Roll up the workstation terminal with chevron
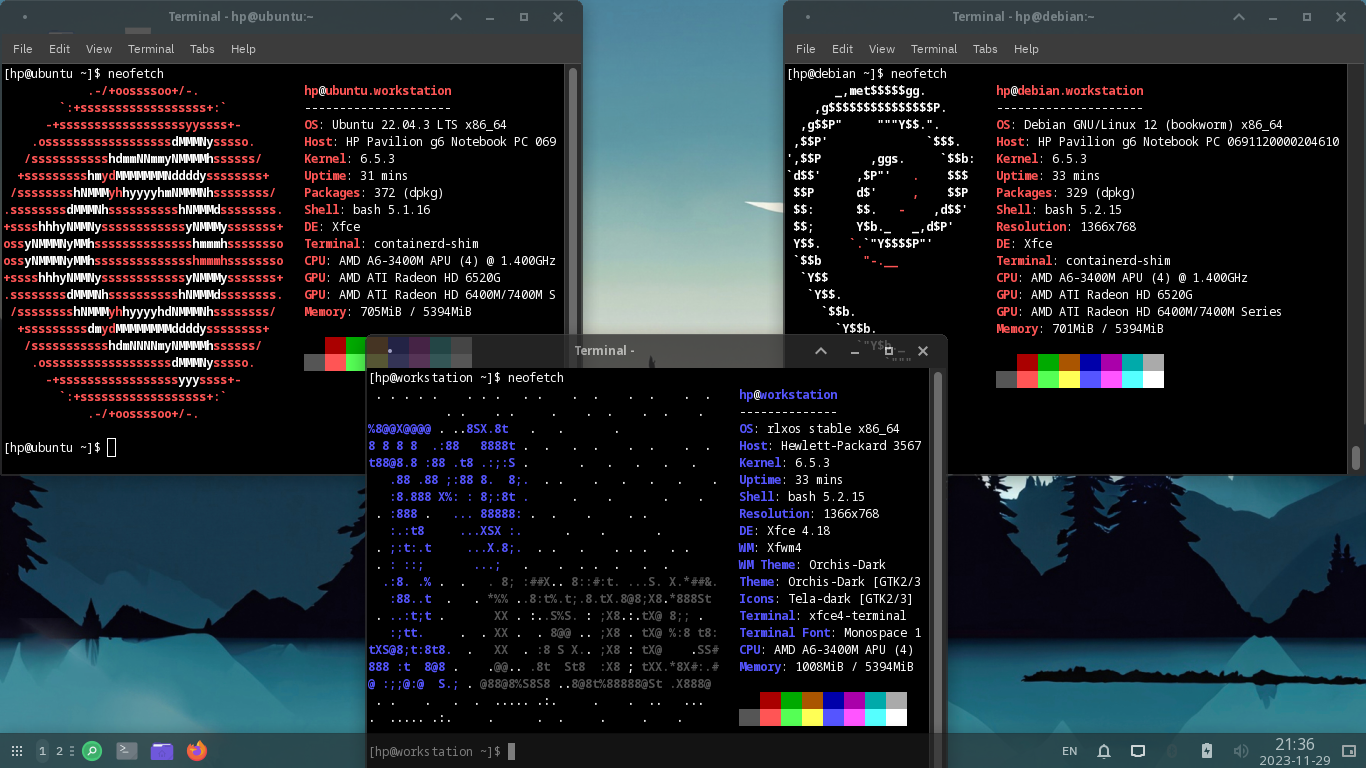Viewport: 1366px width, 768px height. click(821, 351)
